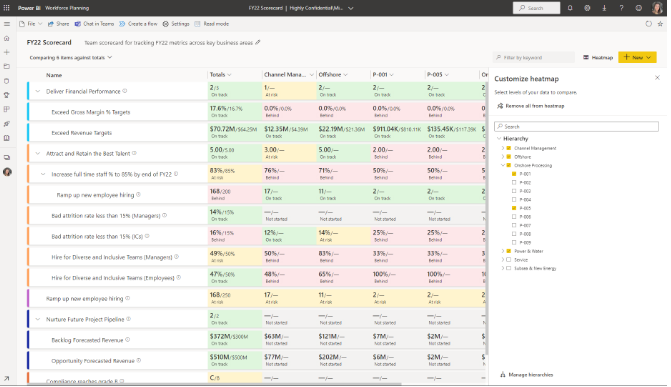Uncheck Offshore checkbox in hierarchy
Viewport: 671px width, 387px height.
509,157
